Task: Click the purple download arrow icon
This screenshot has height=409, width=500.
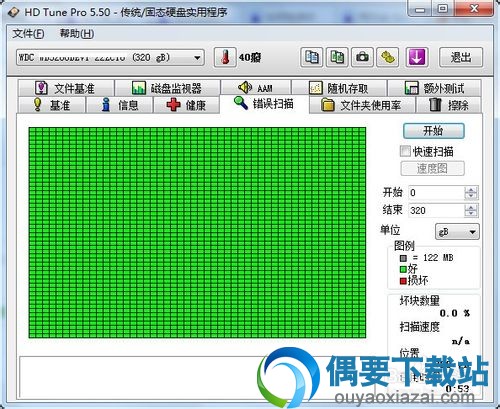Action: point(417,57)
